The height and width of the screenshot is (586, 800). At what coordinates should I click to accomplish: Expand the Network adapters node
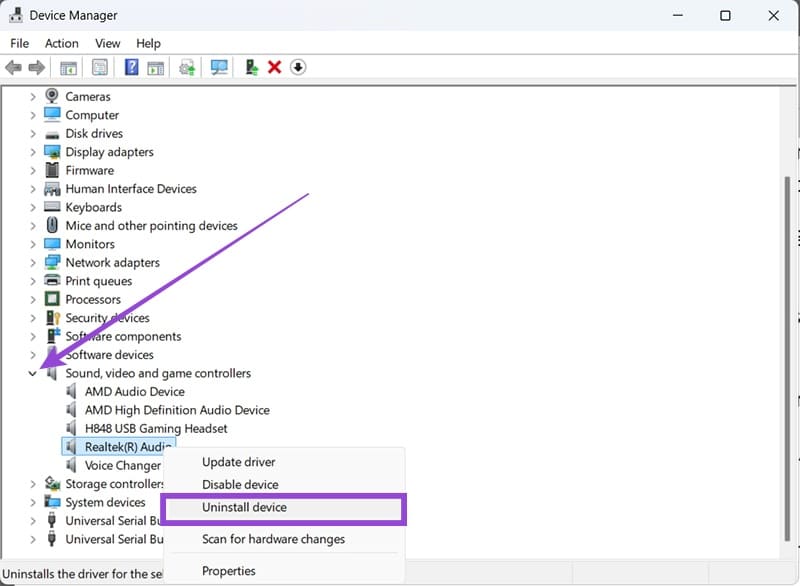tap(32, 263)
